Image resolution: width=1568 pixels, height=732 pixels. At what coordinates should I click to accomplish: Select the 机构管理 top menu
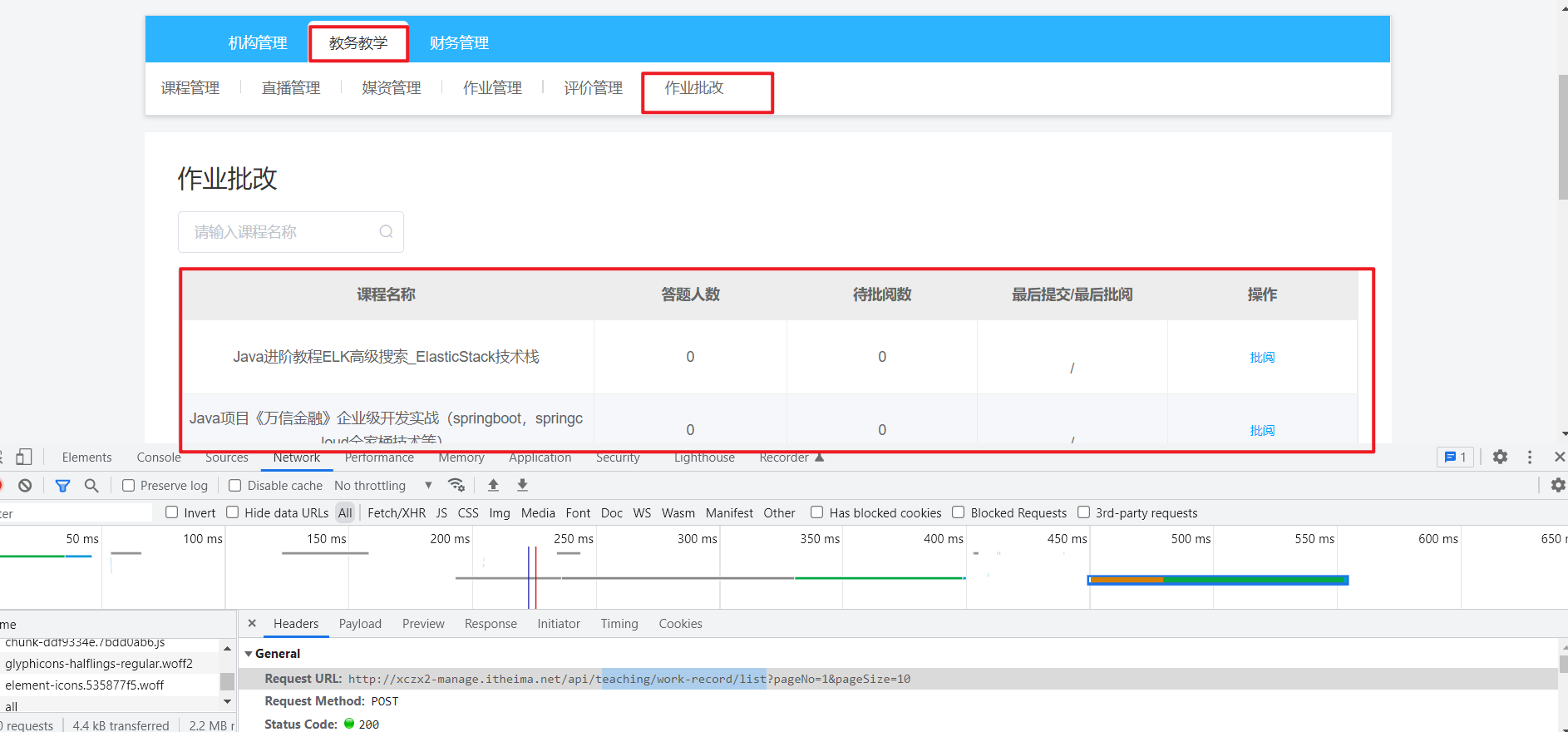pyautogui.click(x=258, y=42)
